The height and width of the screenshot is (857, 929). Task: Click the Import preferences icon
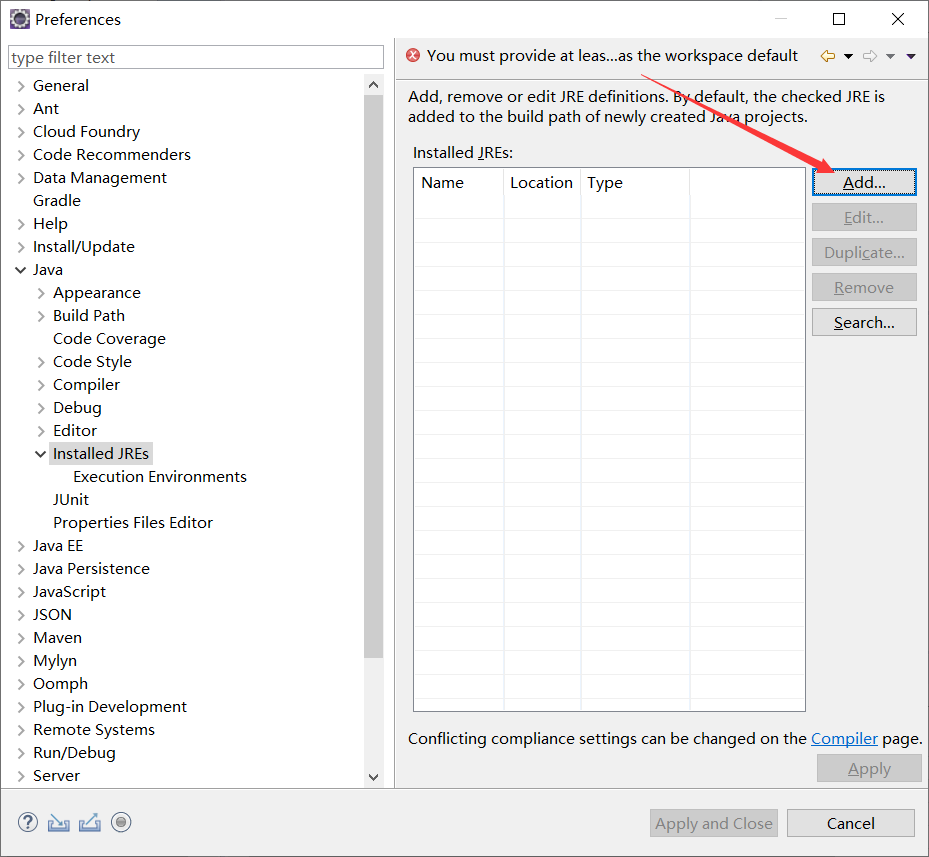click(x=59, y=823)
